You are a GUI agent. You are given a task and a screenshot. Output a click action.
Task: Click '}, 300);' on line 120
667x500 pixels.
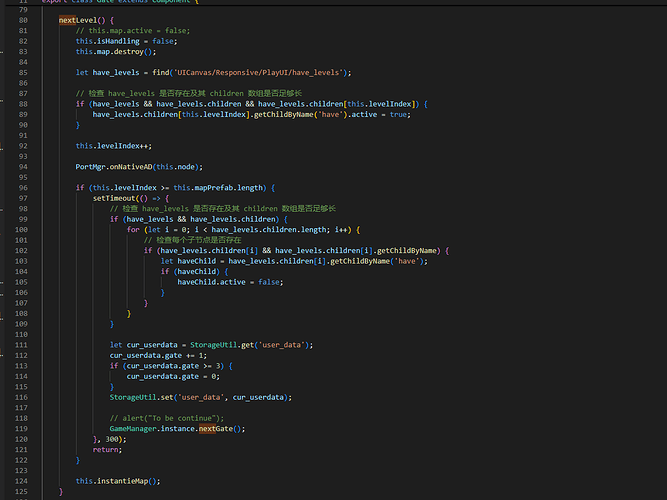109,439
